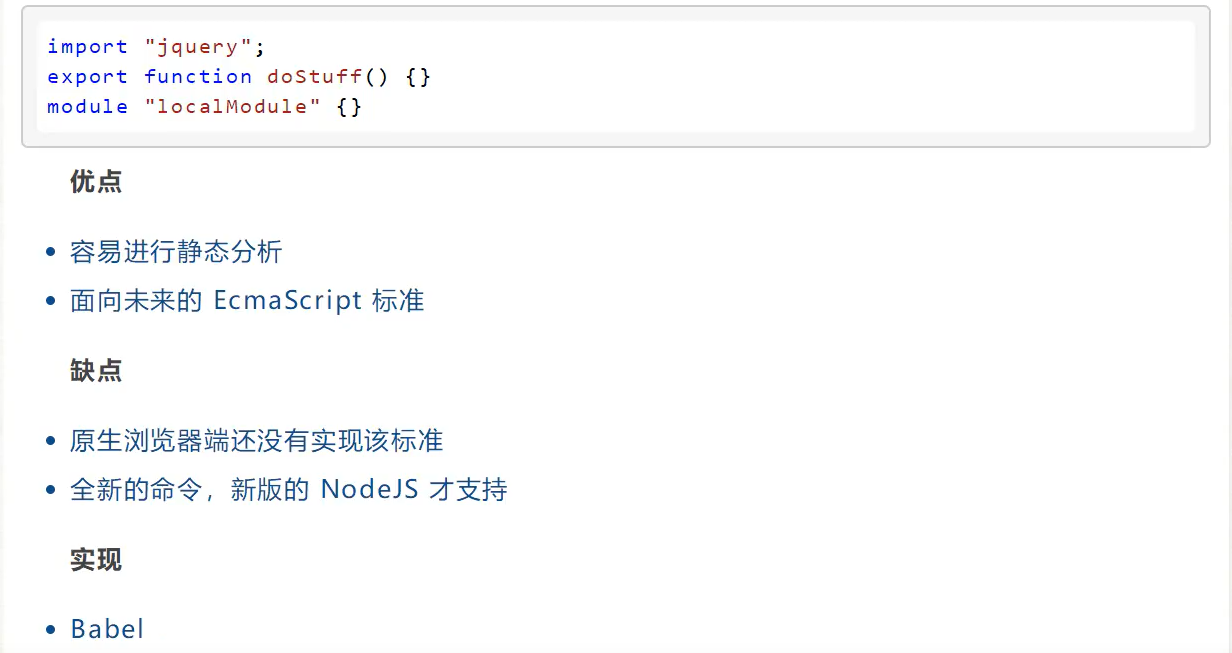
Task: Click the module keyword in the code block
Action: tap(87, 106)
